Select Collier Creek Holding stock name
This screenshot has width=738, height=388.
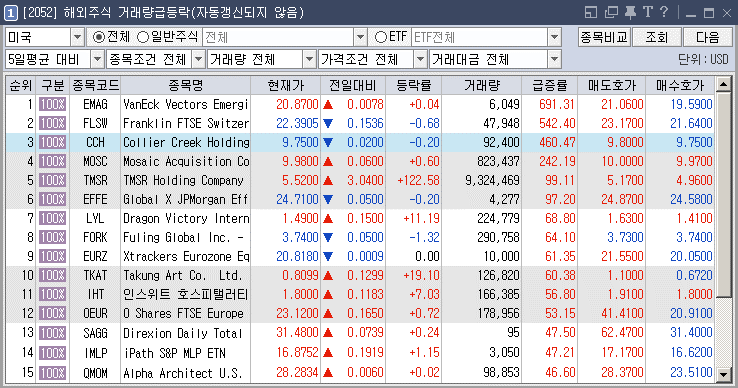click(x=186, y=142)
